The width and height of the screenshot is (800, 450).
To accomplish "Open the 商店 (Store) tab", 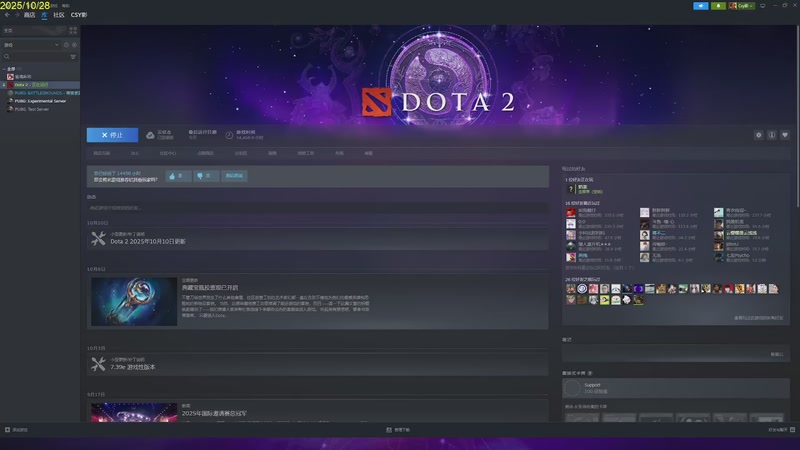I will pos(30,15).
